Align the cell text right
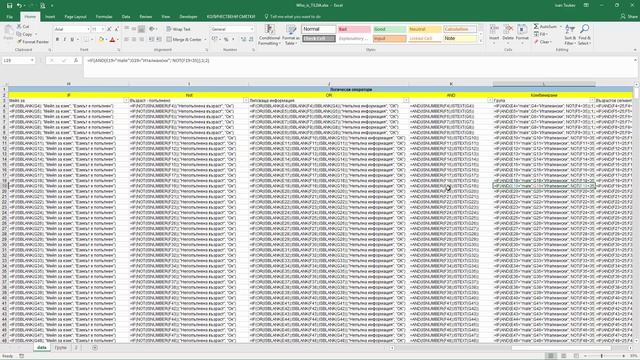 pyautogui.click(x=142, y=40)
